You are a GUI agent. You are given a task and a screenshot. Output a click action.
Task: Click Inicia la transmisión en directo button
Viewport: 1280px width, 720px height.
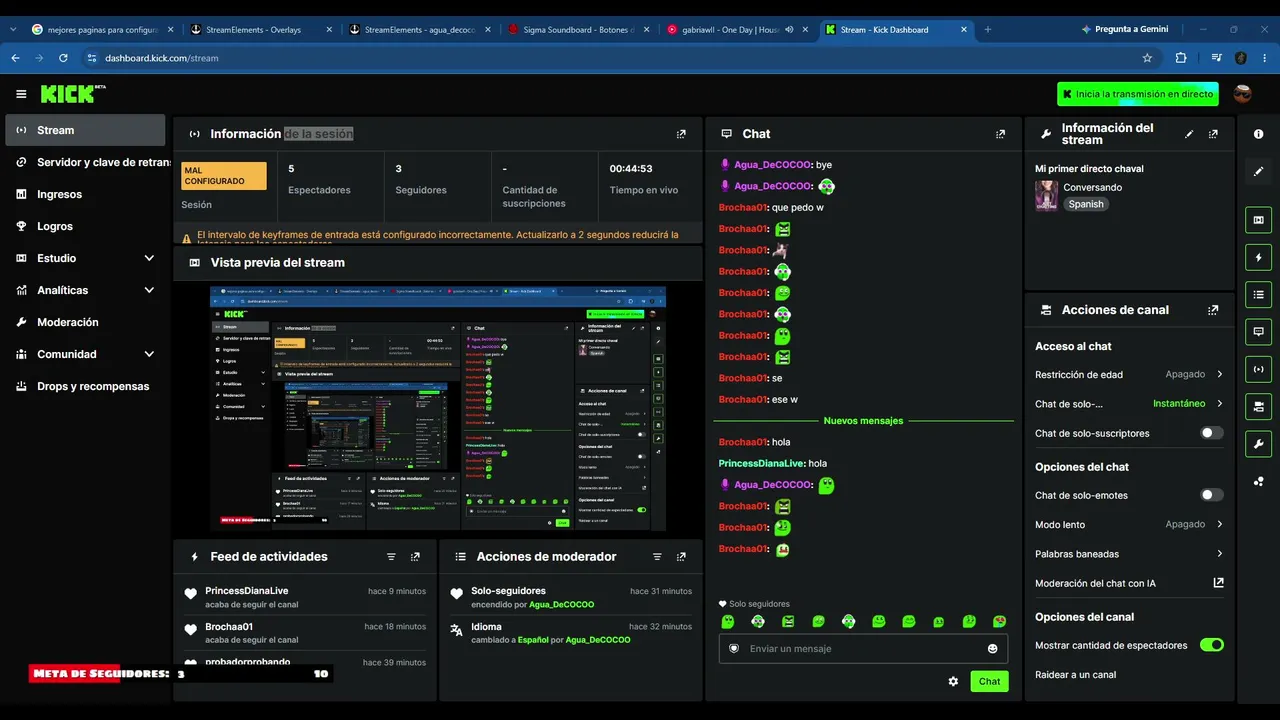click(1138, 94)
